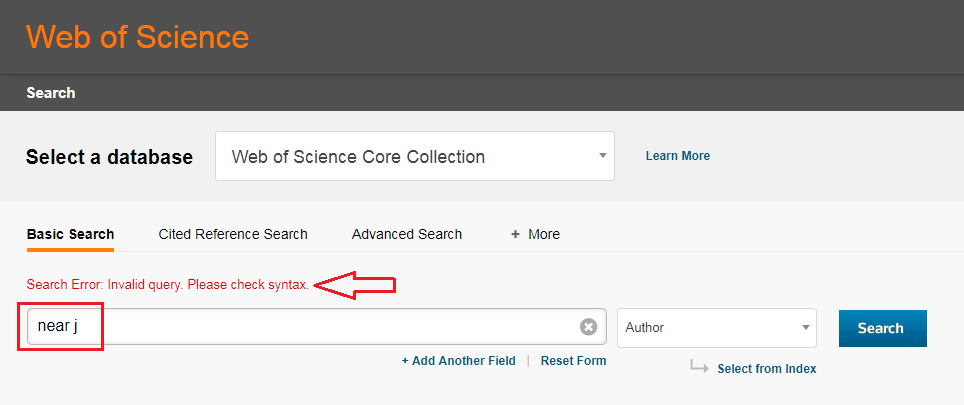Click inside the search field containing "near j"
Image resolution: width=964 pixels, height=405 pixels.
coord(300,327)
